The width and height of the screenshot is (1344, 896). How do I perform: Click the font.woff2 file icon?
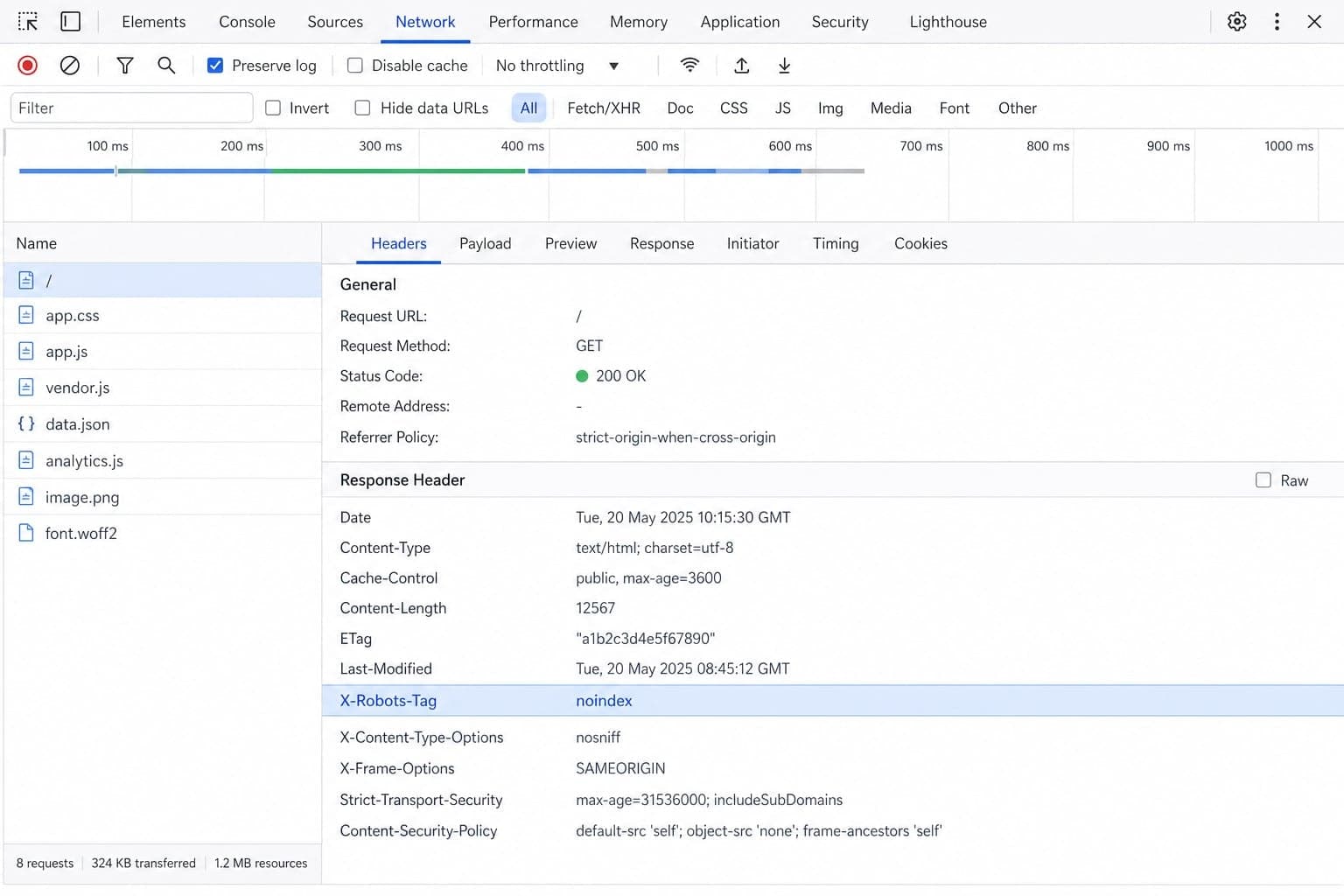pos(26,533)
